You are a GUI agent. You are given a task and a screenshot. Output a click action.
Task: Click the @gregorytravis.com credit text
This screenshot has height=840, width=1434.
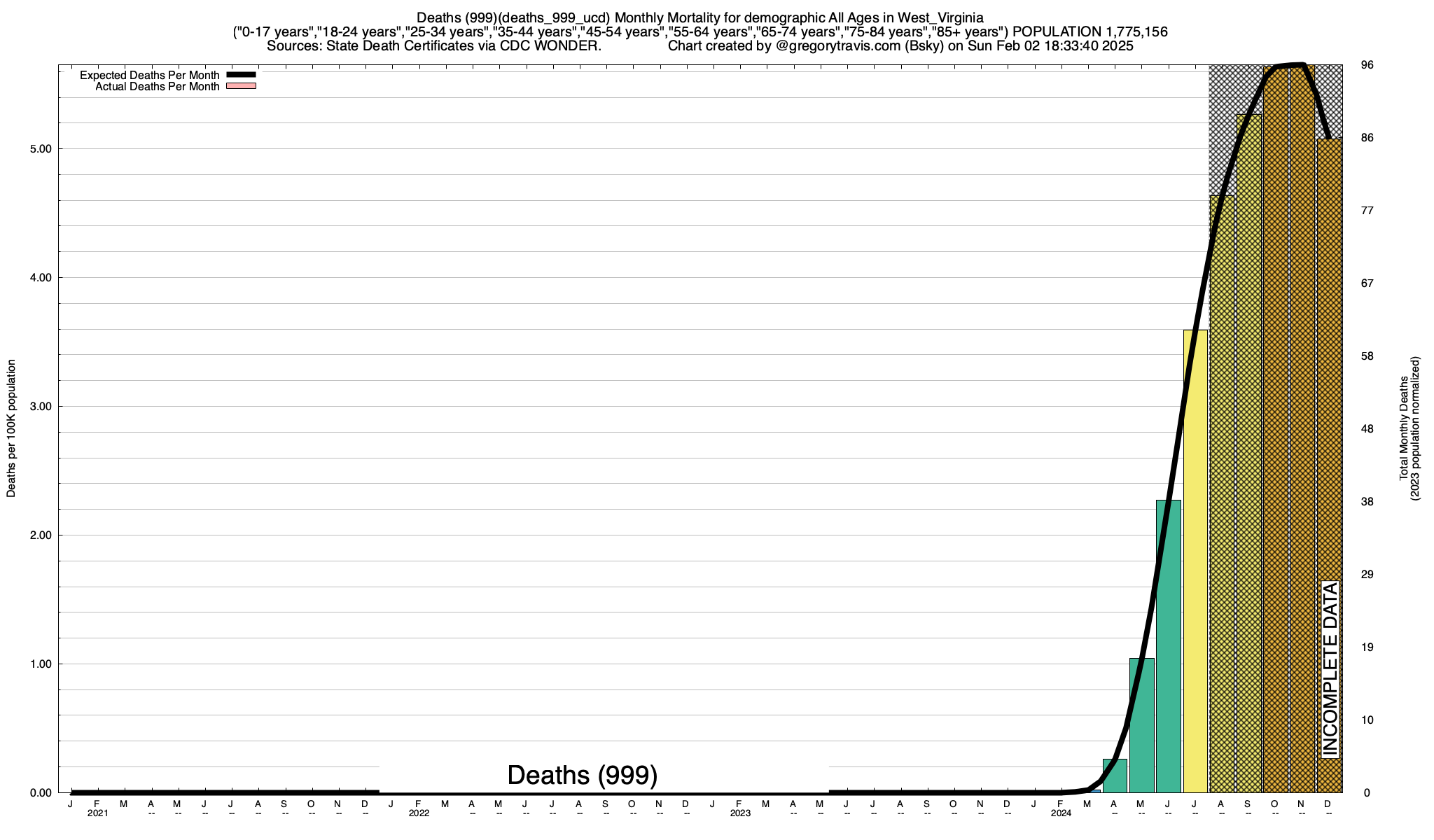click(x=838, y=46)
